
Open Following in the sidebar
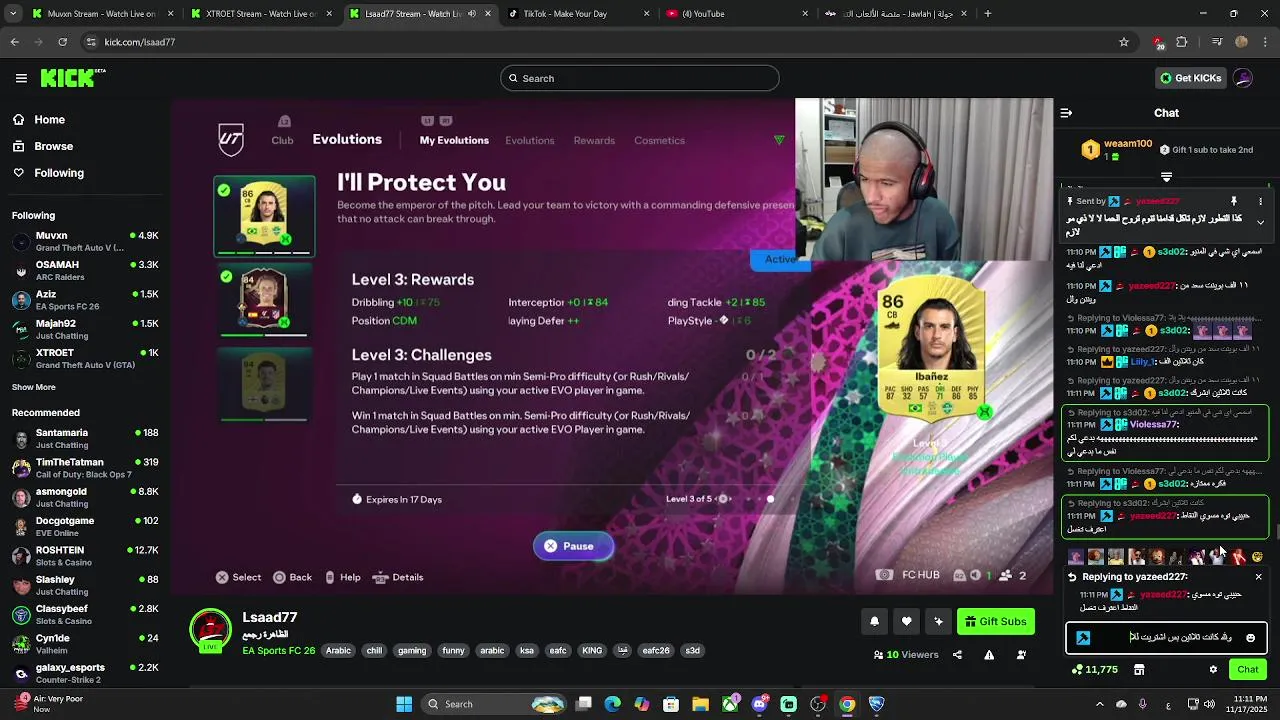pyautogui.click(x=59, y=173)
